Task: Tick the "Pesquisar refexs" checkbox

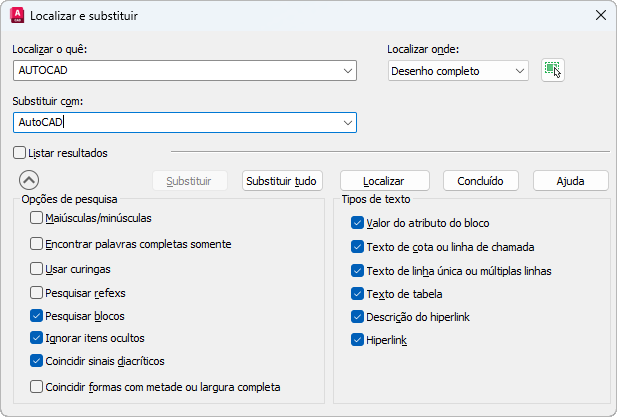Action: point(37,293)
